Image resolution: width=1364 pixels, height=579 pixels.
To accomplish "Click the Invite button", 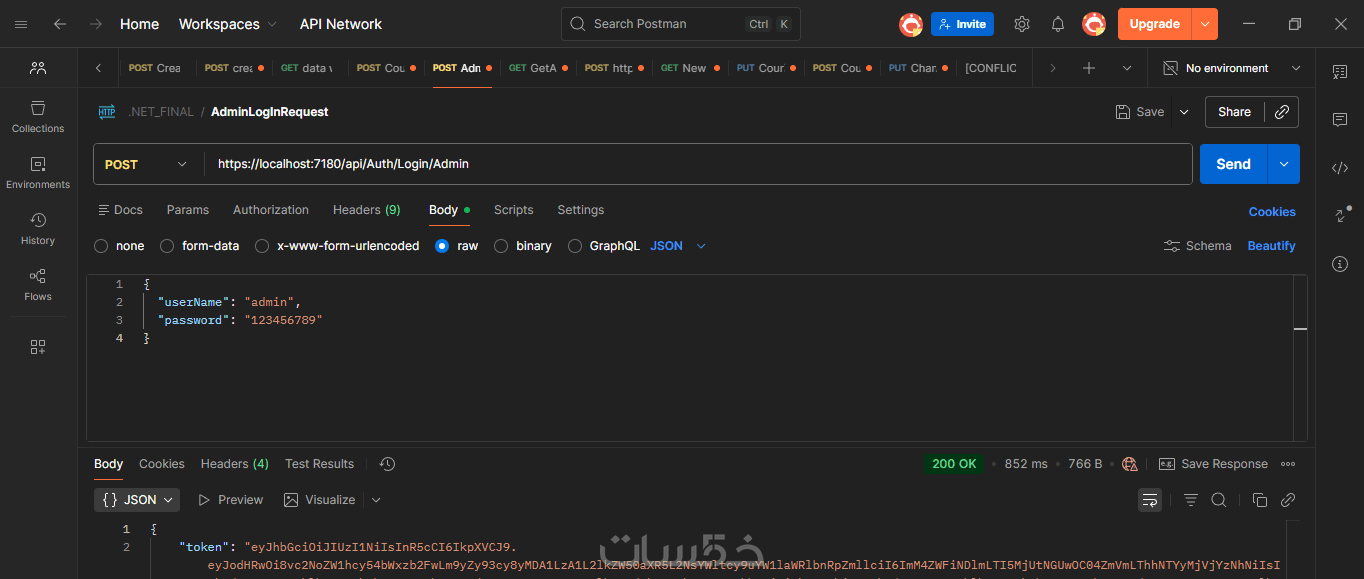I will pyautogui.click(x=962, y=24).
